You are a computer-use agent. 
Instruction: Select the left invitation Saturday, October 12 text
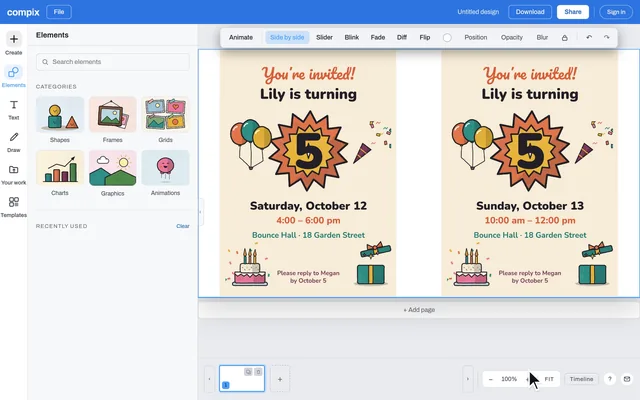(x=308, y=206)
